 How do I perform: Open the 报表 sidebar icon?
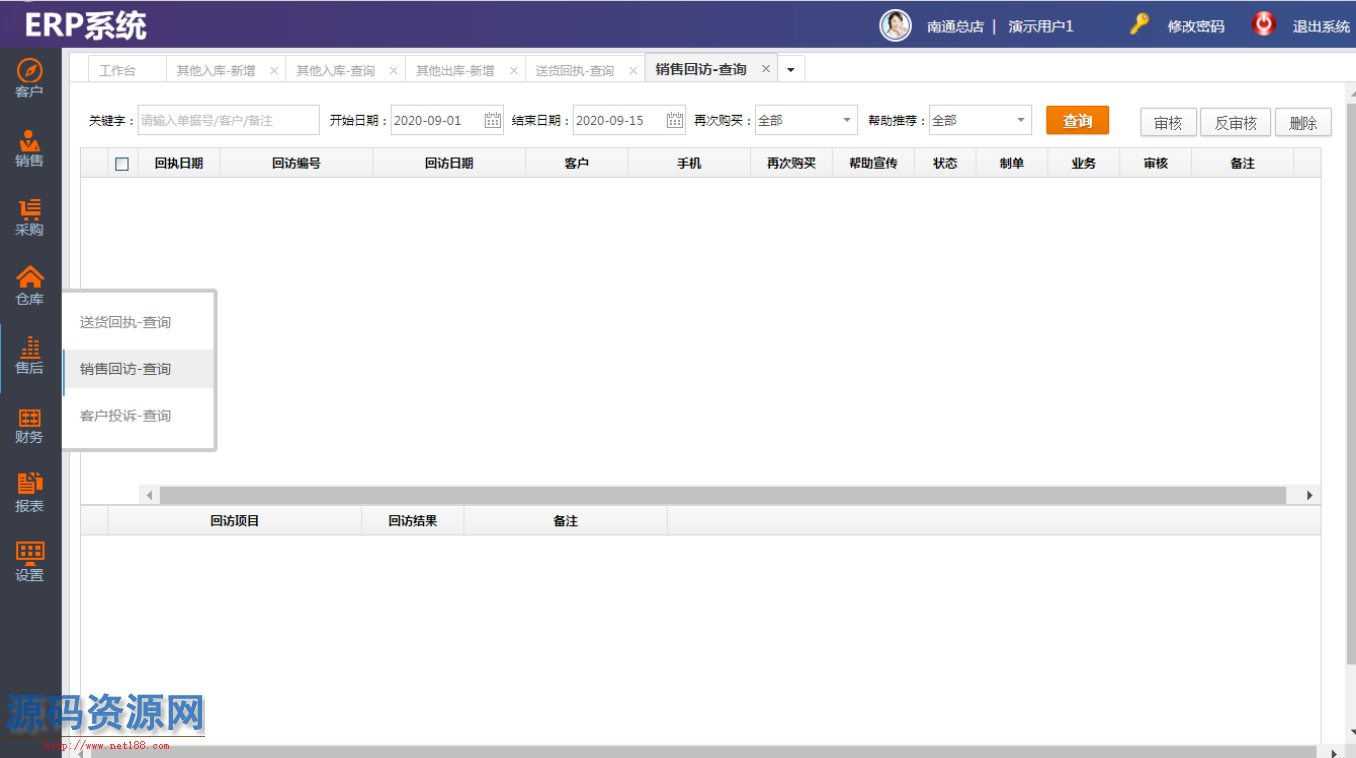point(30,485)
